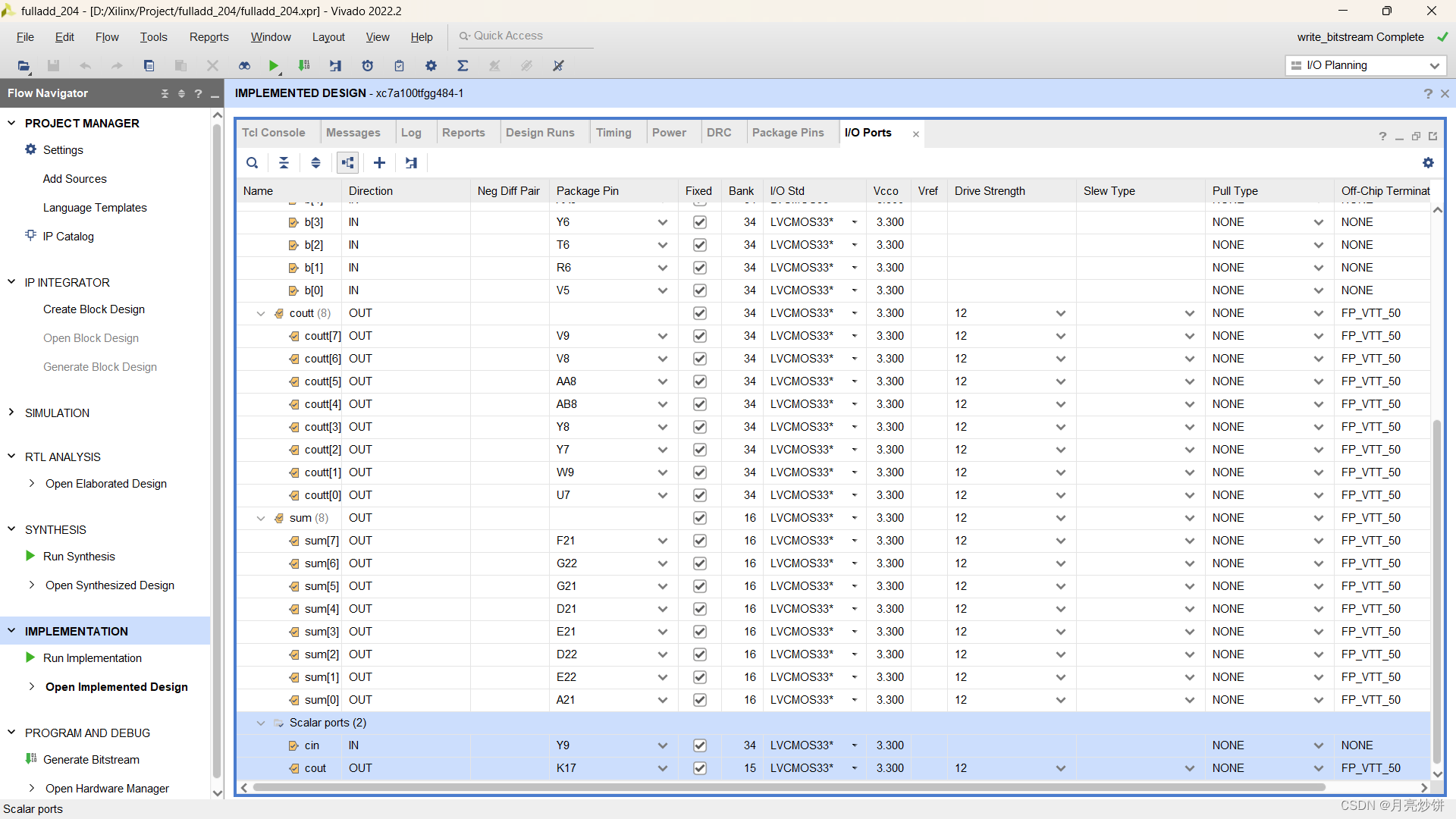Close the I/O Ports tab
This screenshot has height=819, width=1456.
916,133
